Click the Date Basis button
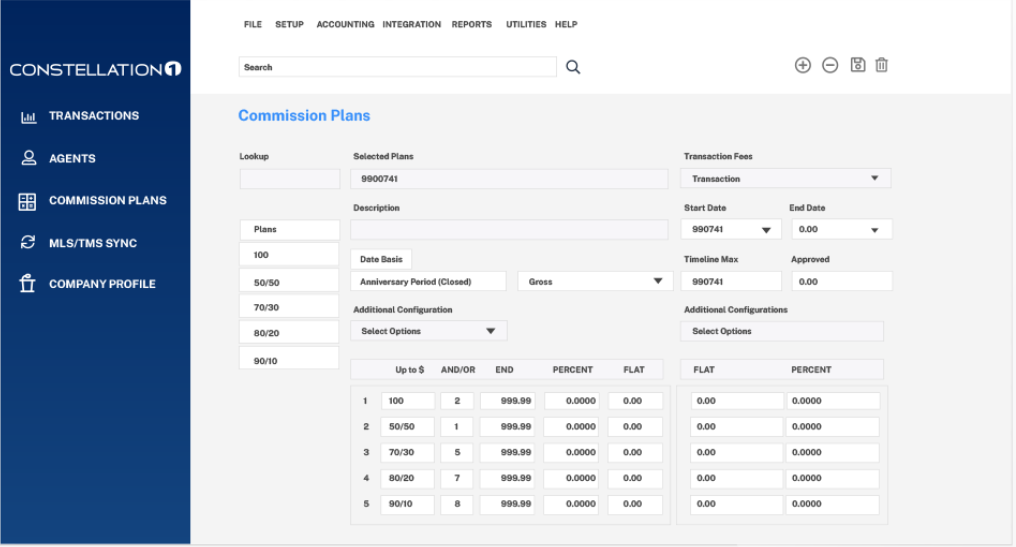The height and width of the screenshot is (547, 1016). [381, 259]
